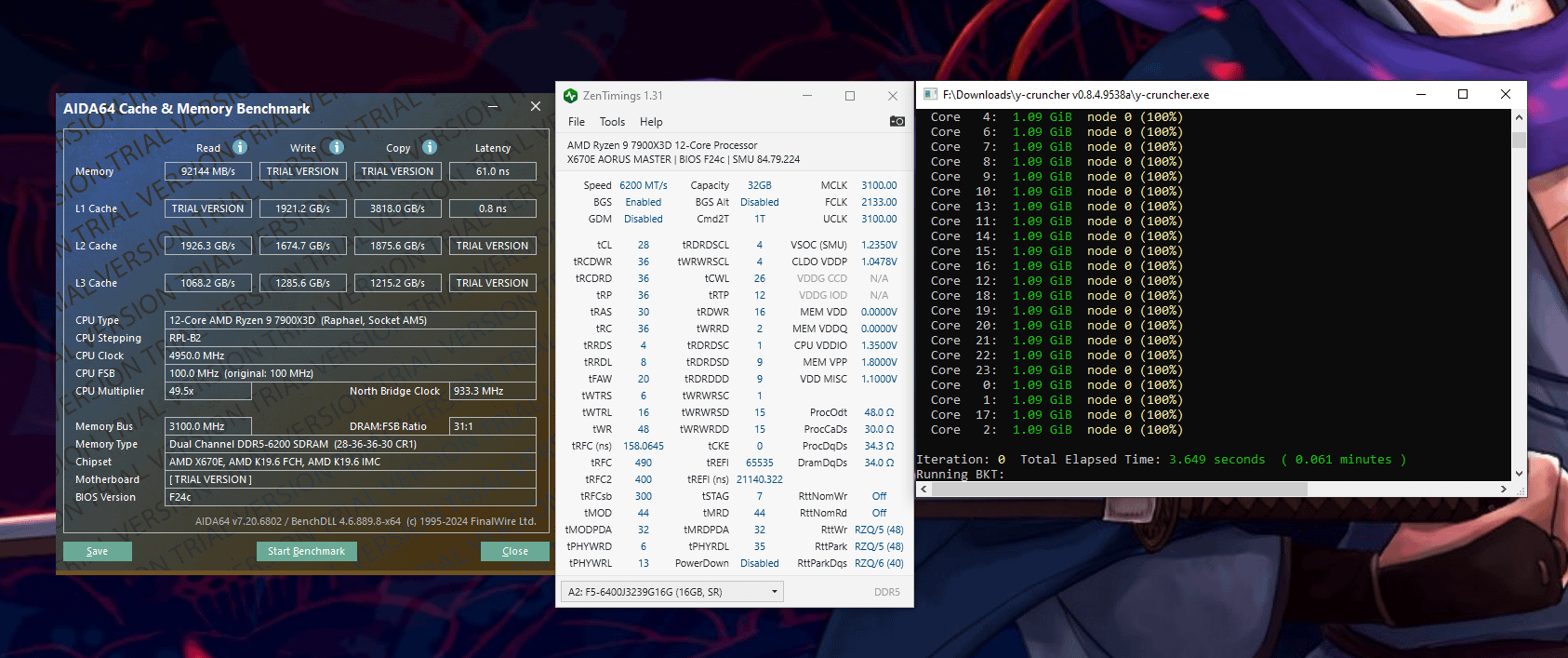Open the File menu in ZenTimings
Viewport: 1568px width, 658px height.
click(x=577, y=122)
